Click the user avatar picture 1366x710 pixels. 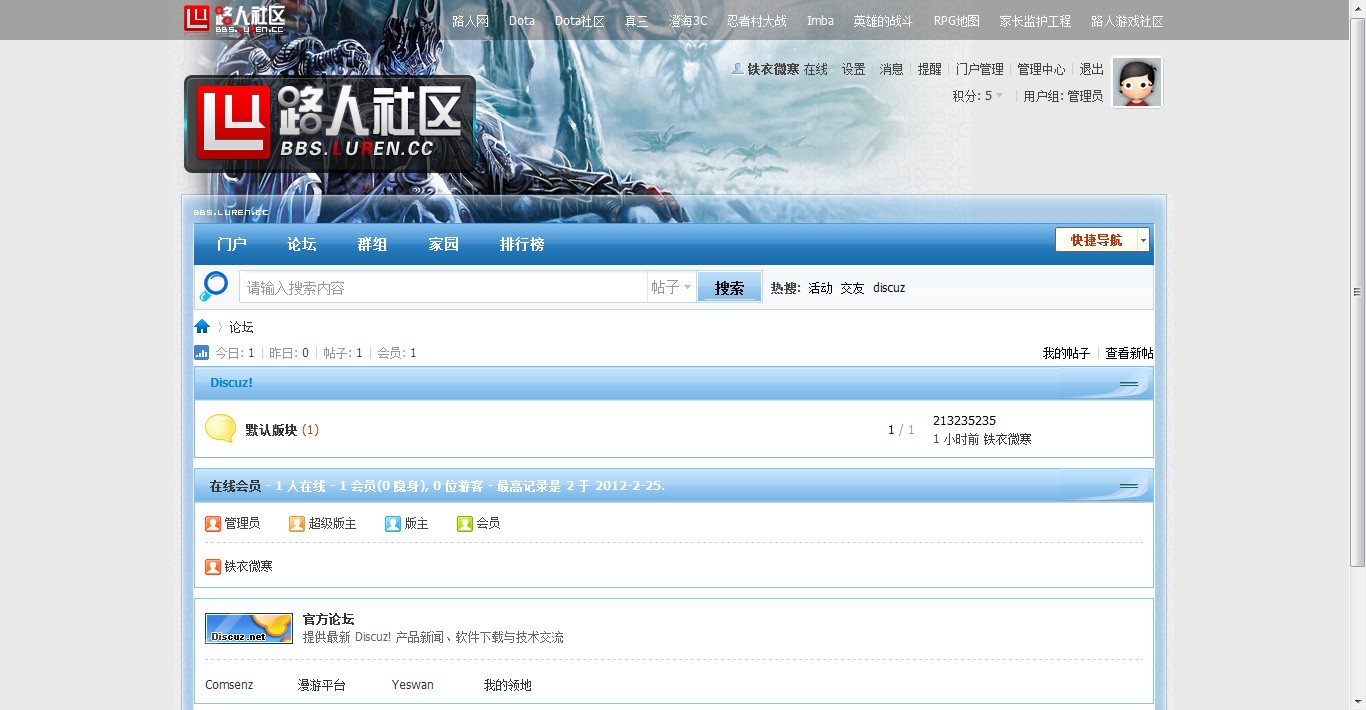click(x=1137, y=82)
